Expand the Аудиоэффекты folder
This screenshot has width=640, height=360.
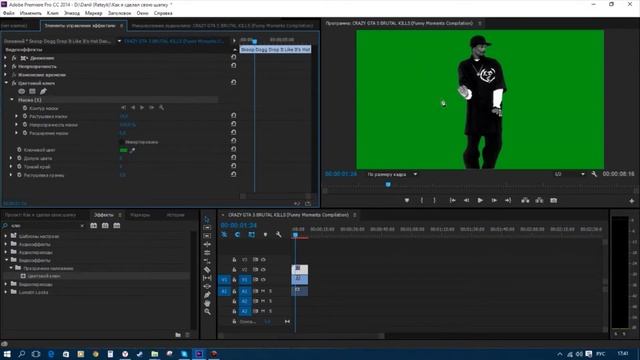pyautogui.click(x=6, y=244)
